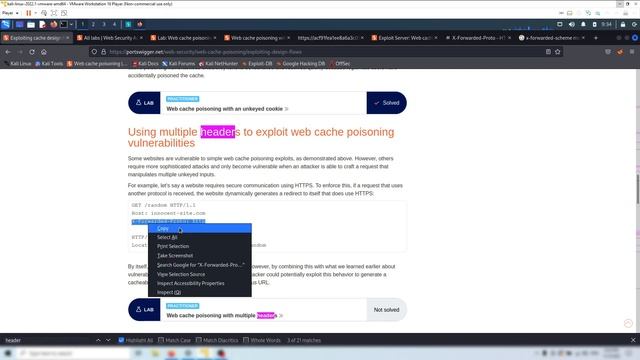This screenshot has height=360, width=640.
Task: Choose View Selection Source menu entry
Action: (200, 274)
